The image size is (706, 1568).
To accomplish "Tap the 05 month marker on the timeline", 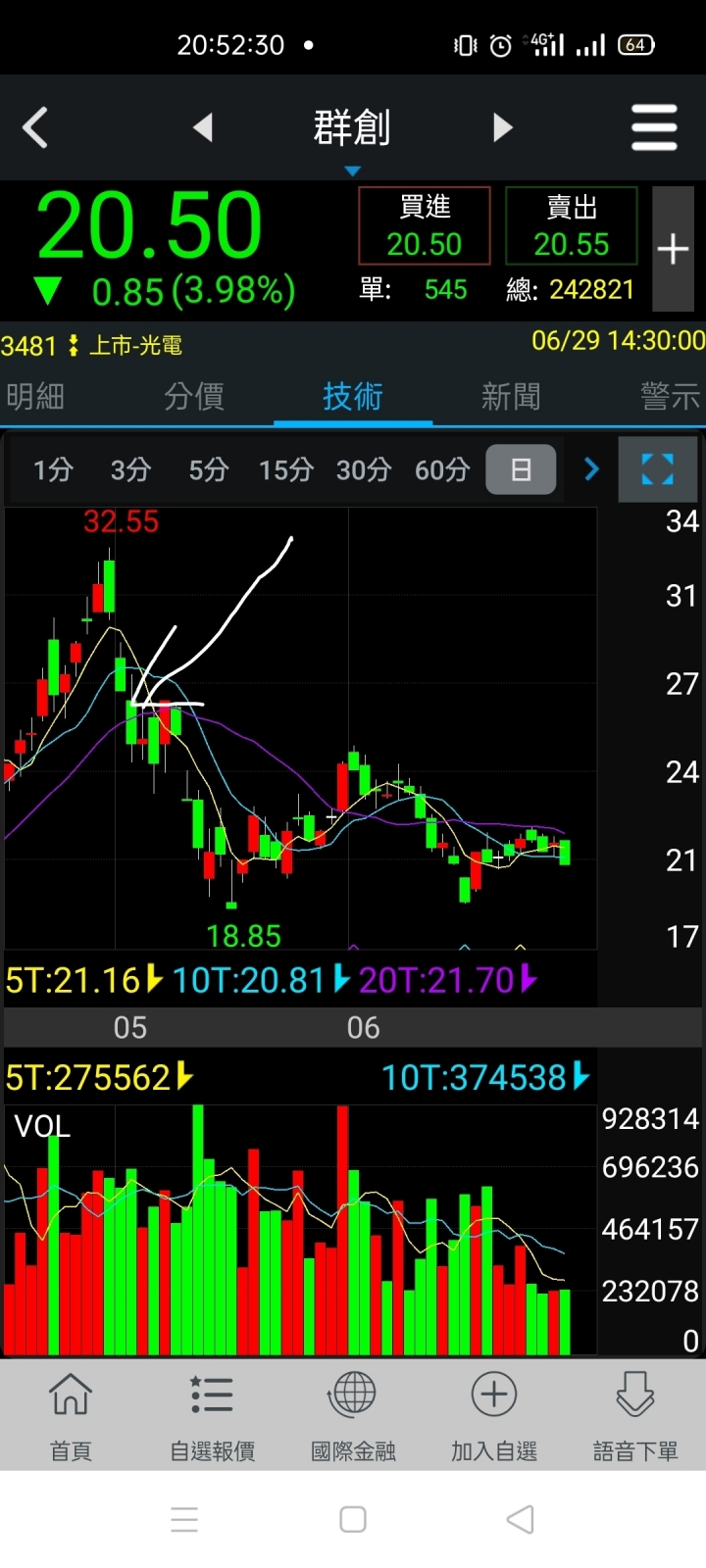I will pos(130,1028).
